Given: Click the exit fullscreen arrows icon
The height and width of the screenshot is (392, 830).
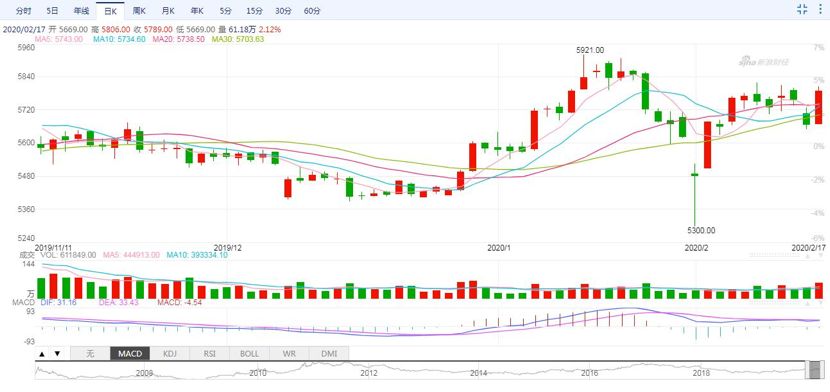Looking at the screenshot, I should point(802,9).
